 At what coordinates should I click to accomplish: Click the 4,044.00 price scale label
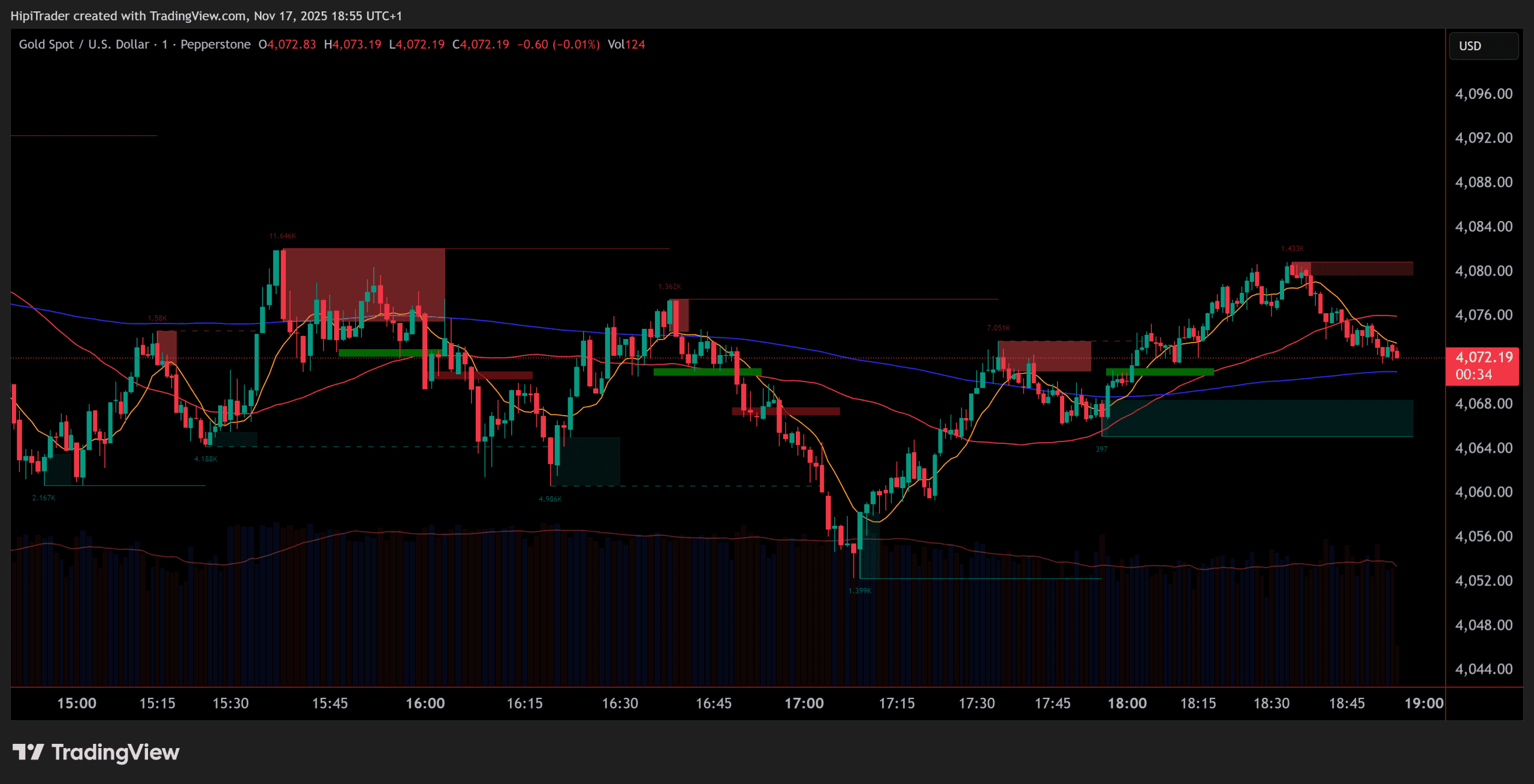(x=1483, y=669)
